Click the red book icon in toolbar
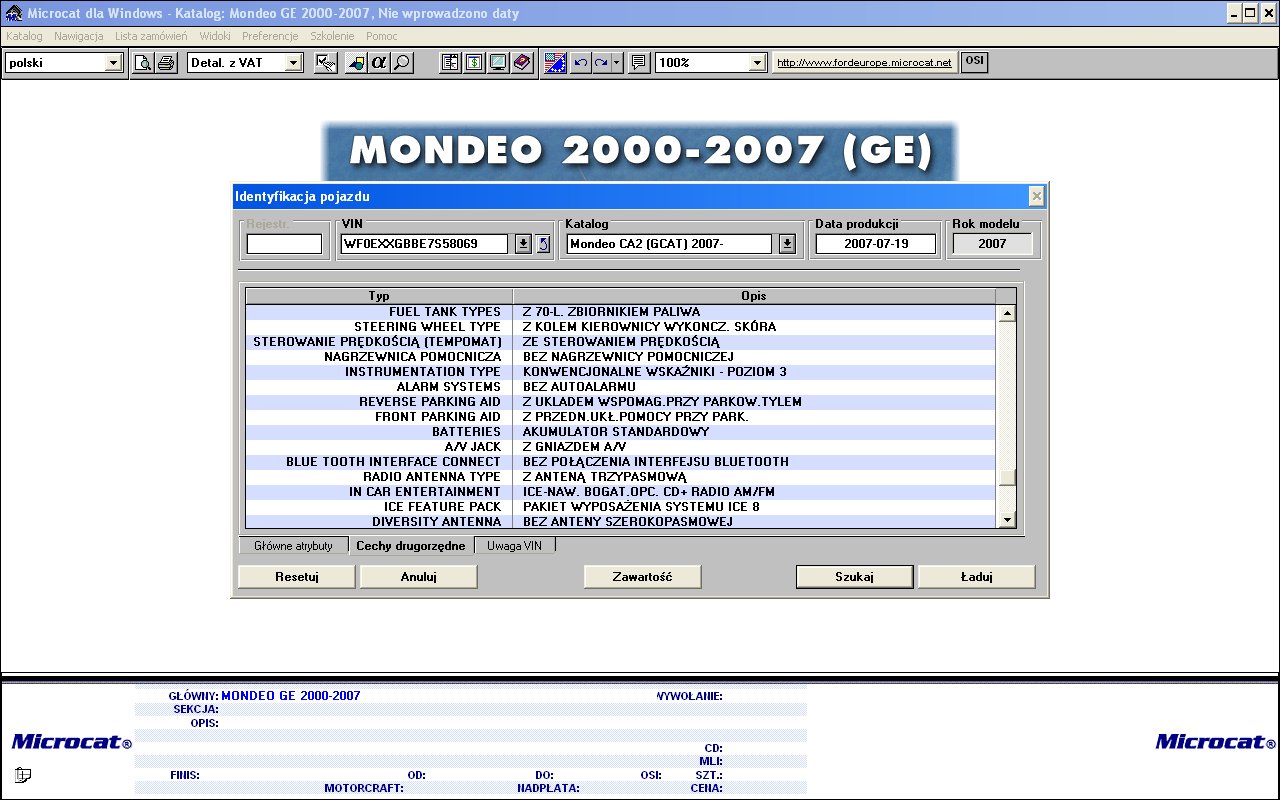Image resolution: width=1280 pixels, height=800 pixels. [x=522, y=63]
